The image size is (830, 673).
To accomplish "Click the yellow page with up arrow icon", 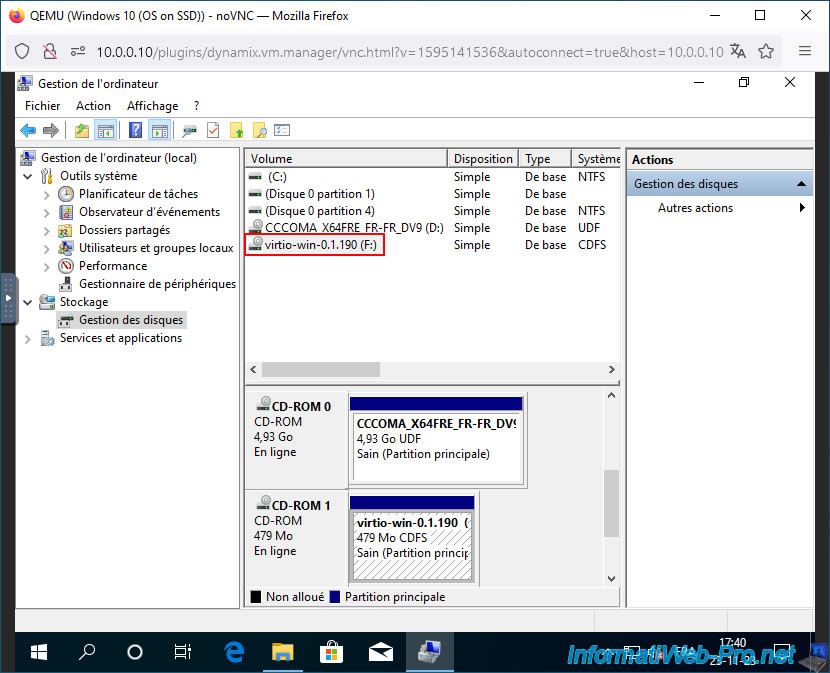I will click(236, 130).
